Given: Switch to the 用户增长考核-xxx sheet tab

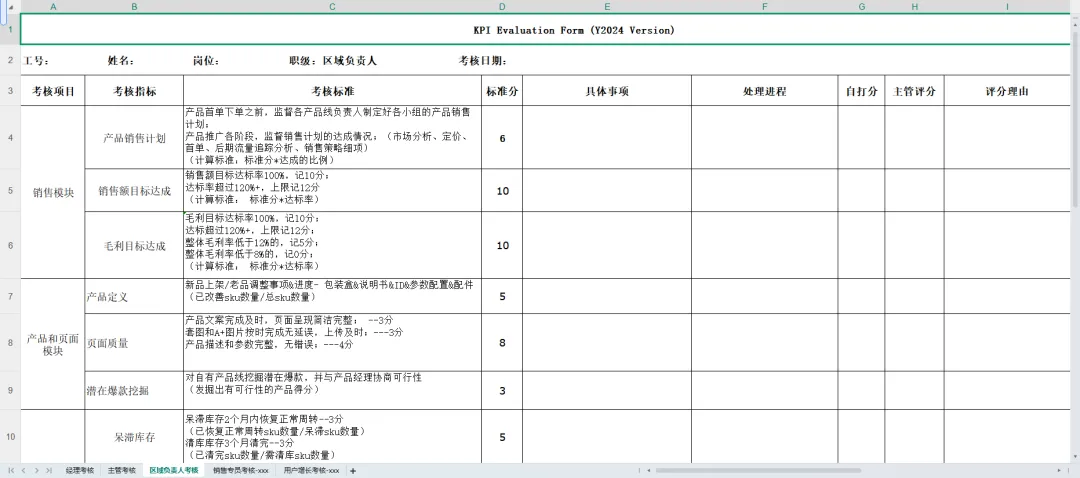Looking at the screenshot, I should pos(311,471).
